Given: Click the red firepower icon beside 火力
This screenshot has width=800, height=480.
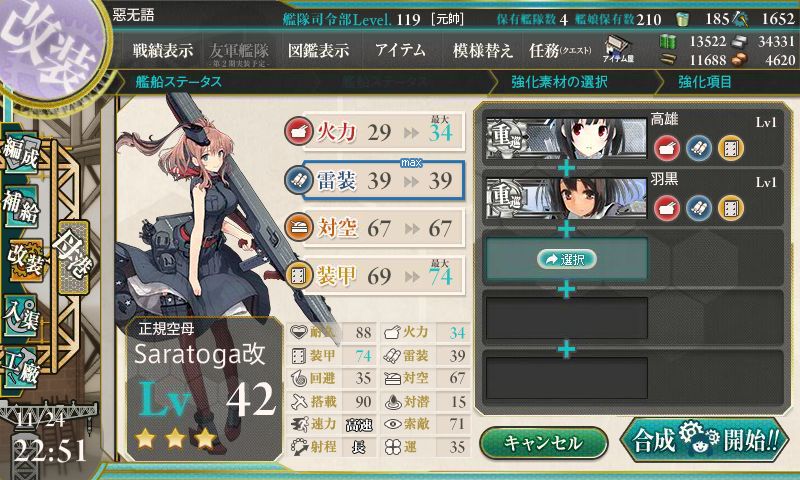Looking at the screenshot, I should point(298,131).
